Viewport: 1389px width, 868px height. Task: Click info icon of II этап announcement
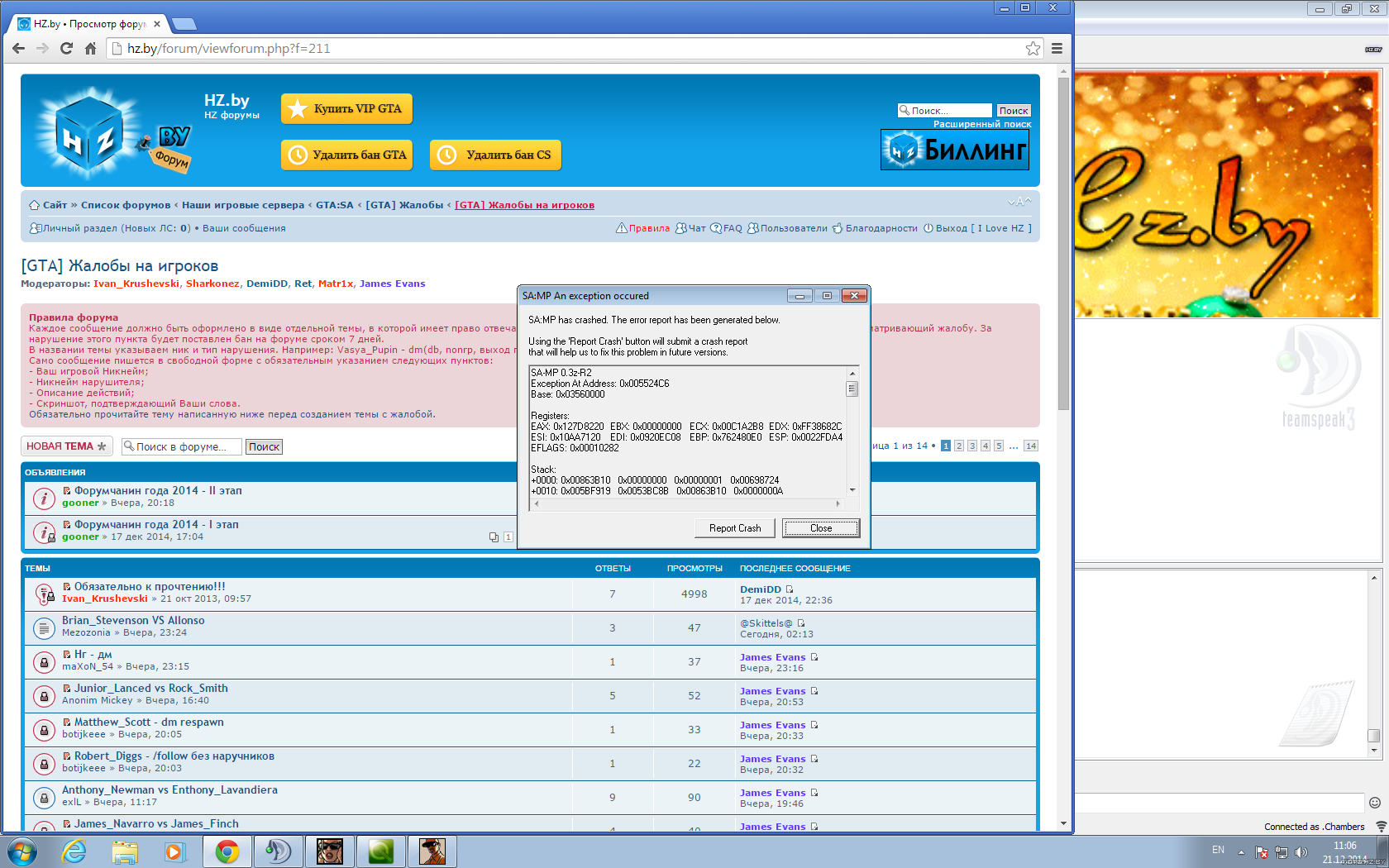point(44,498)
